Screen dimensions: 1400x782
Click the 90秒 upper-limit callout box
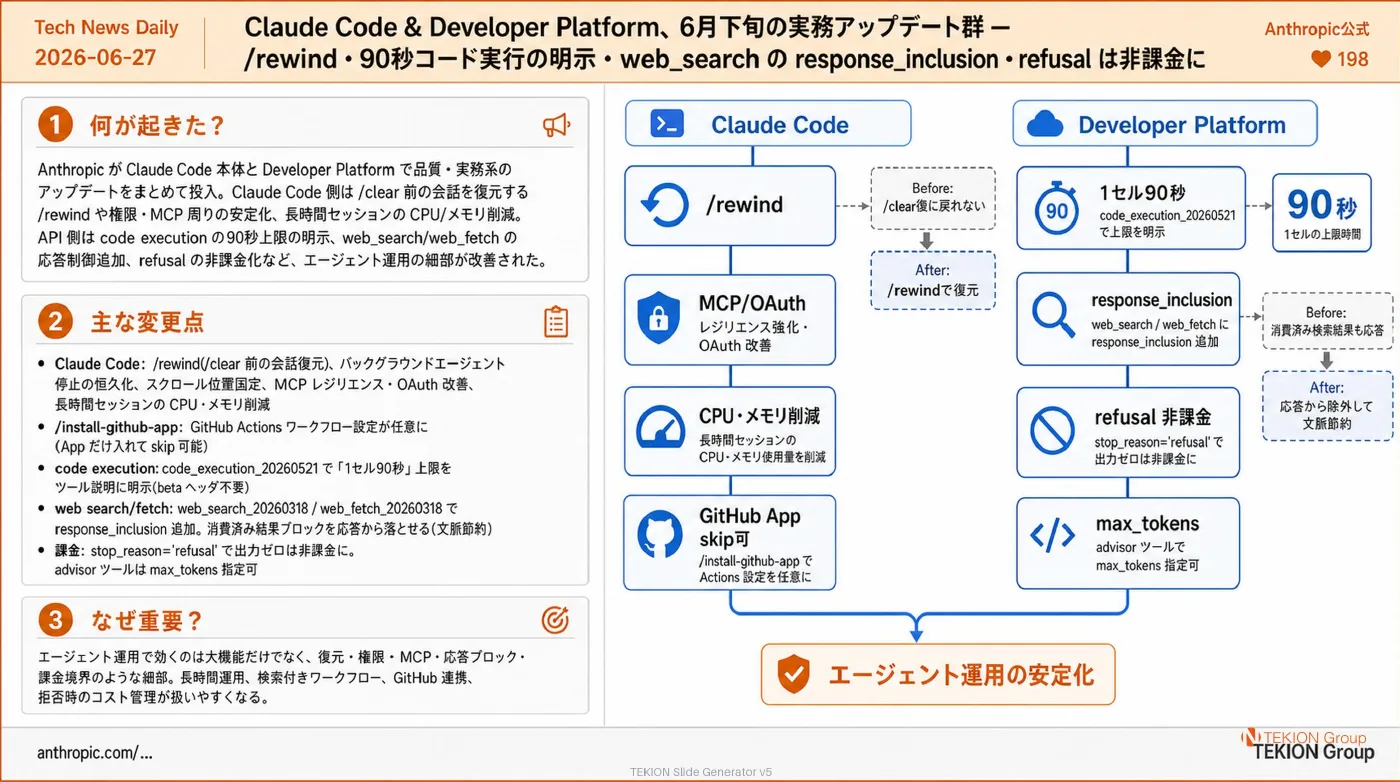[x=1322, y=212]
